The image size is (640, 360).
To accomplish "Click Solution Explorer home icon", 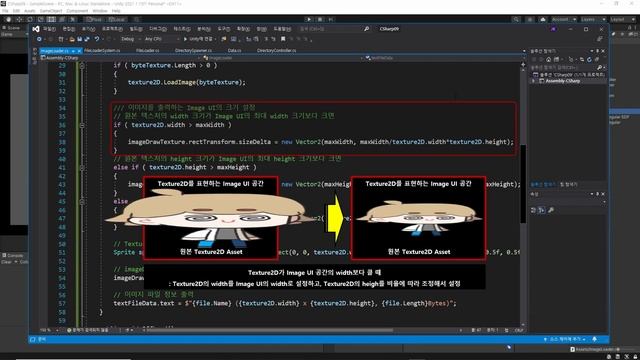I will pyautogui.click(x=549, y=60).
